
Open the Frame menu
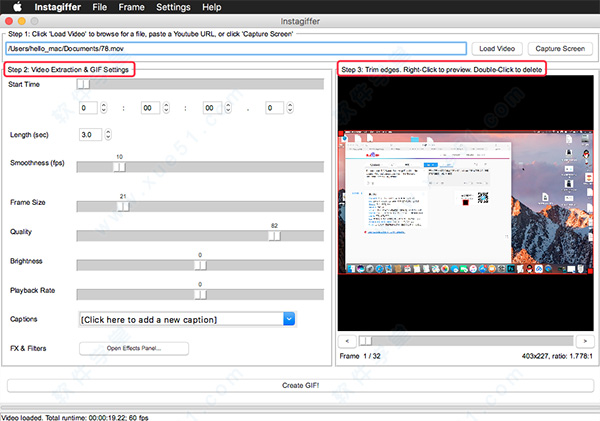(131, 7)
